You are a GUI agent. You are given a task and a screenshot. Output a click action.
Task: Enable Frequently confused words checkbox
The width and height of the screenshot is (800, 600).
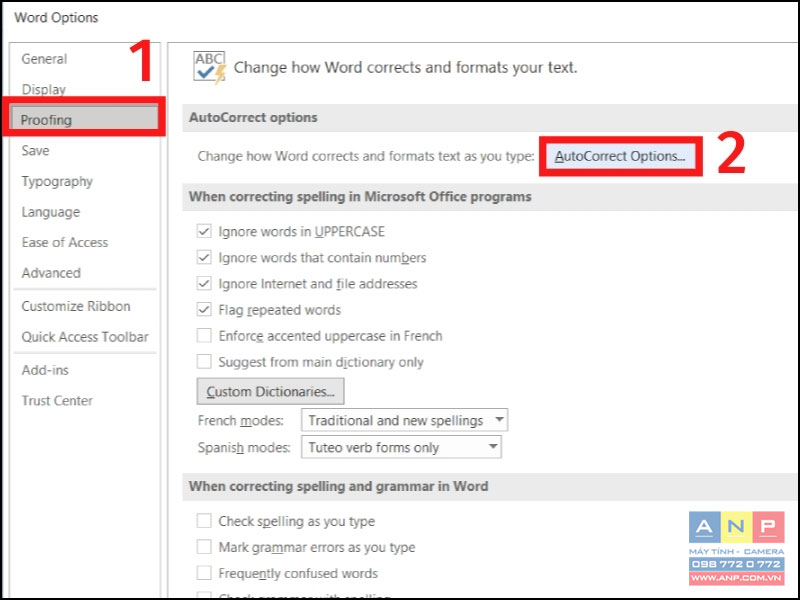(x=204, y=572)
